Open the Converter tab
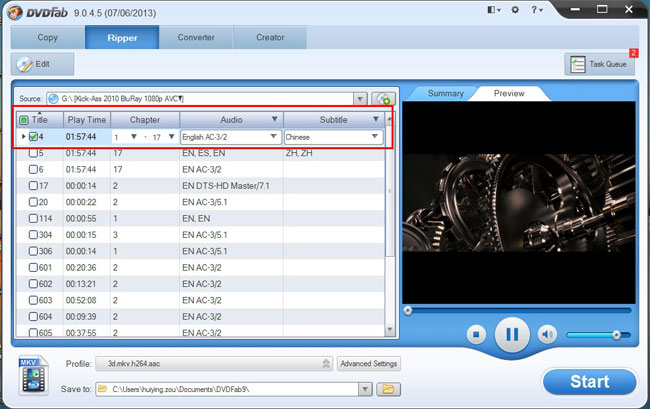This screenshot has width=650, height=409. pyautogui.click(x=196, y=37)
